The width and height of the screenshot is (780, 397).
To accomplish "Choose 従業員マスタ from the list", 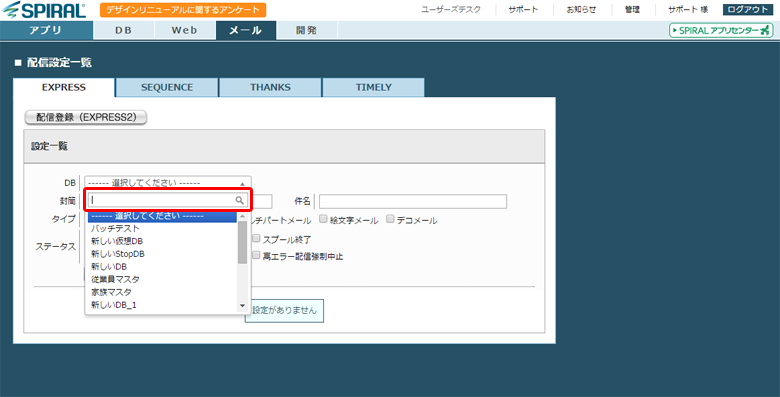I will (x=162, y=280).
